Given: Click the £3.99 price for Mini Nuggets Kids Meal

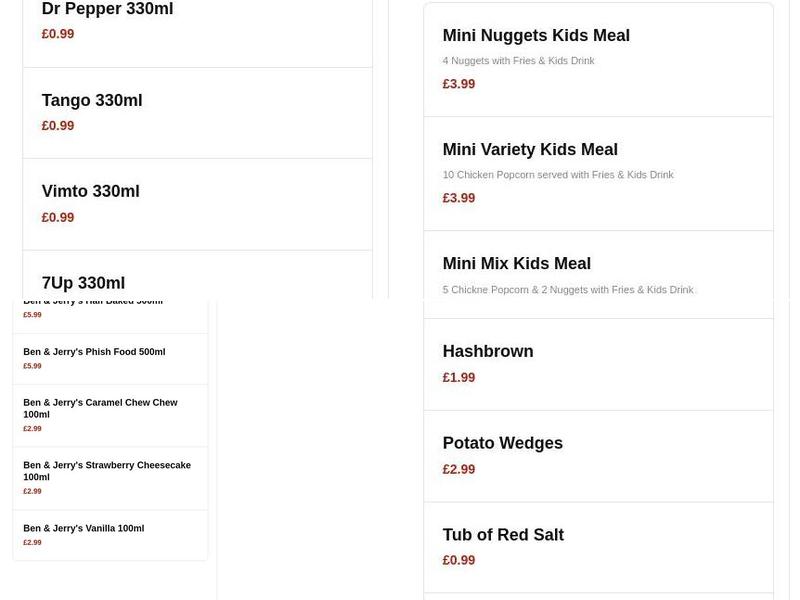Looking at the screenshot, I should click(x=459, y=83).
